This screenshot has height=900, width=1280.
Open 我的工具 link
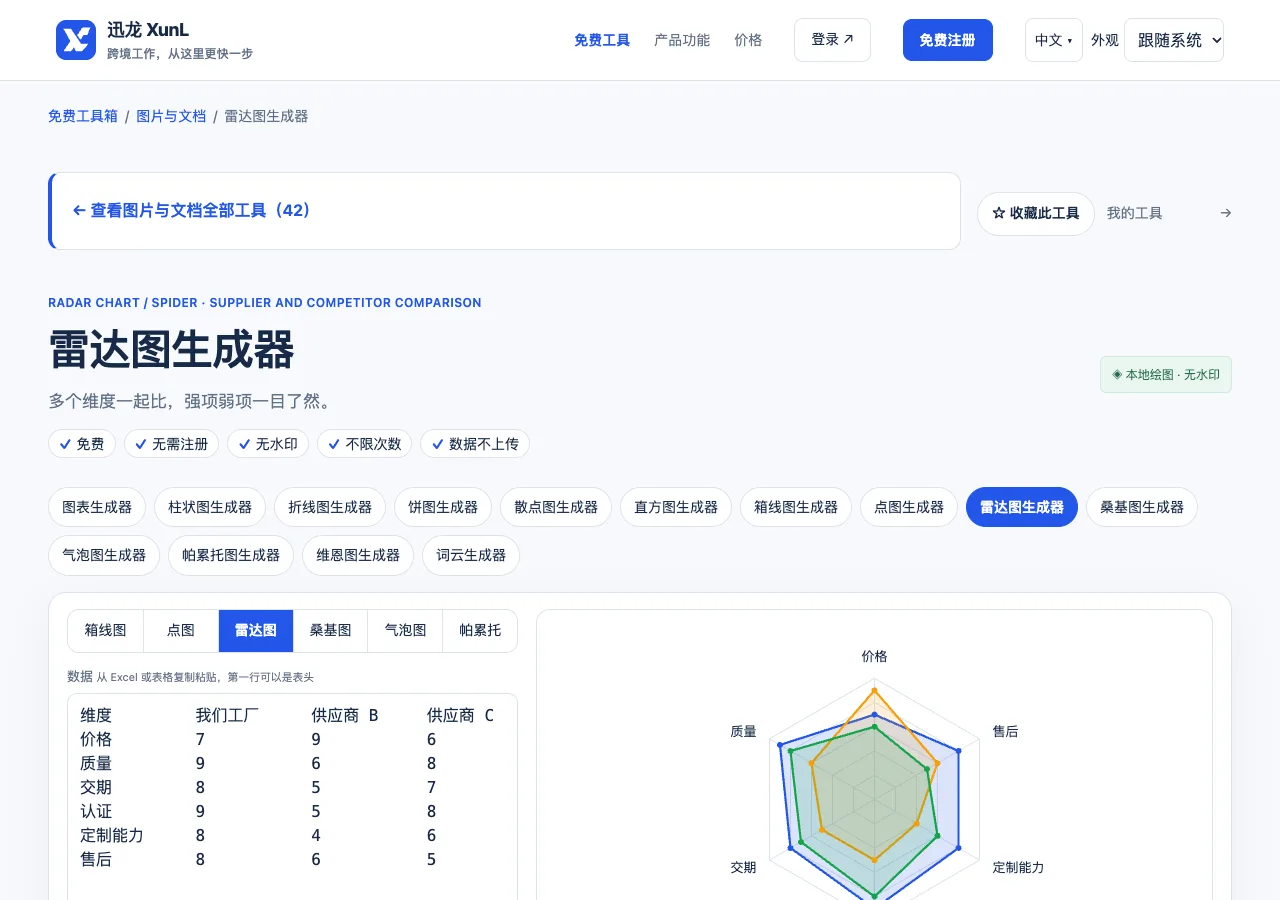click(1134, 213)
